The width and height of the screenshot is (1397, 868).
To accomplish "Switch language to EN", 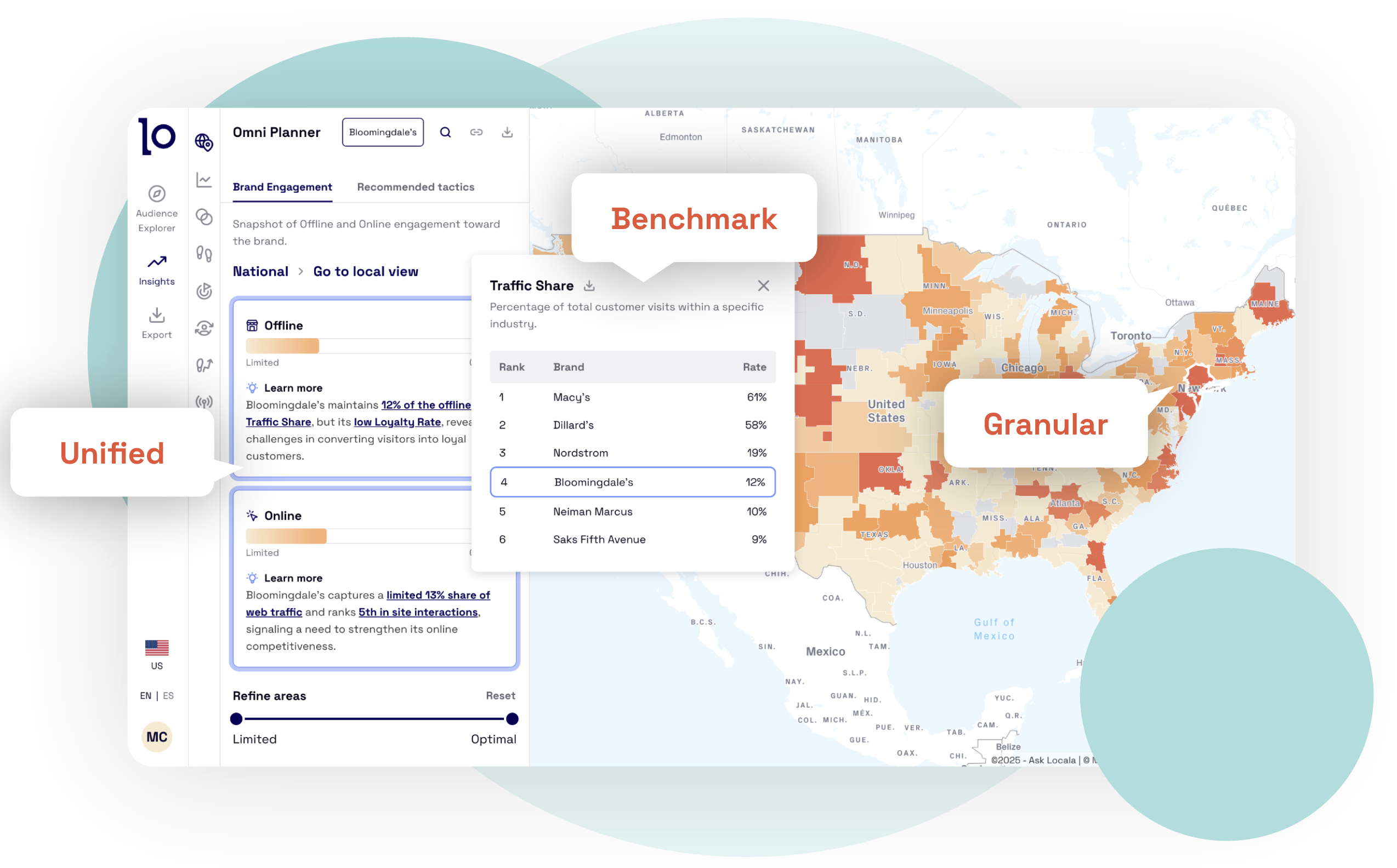I will click(x=145, y=695).
